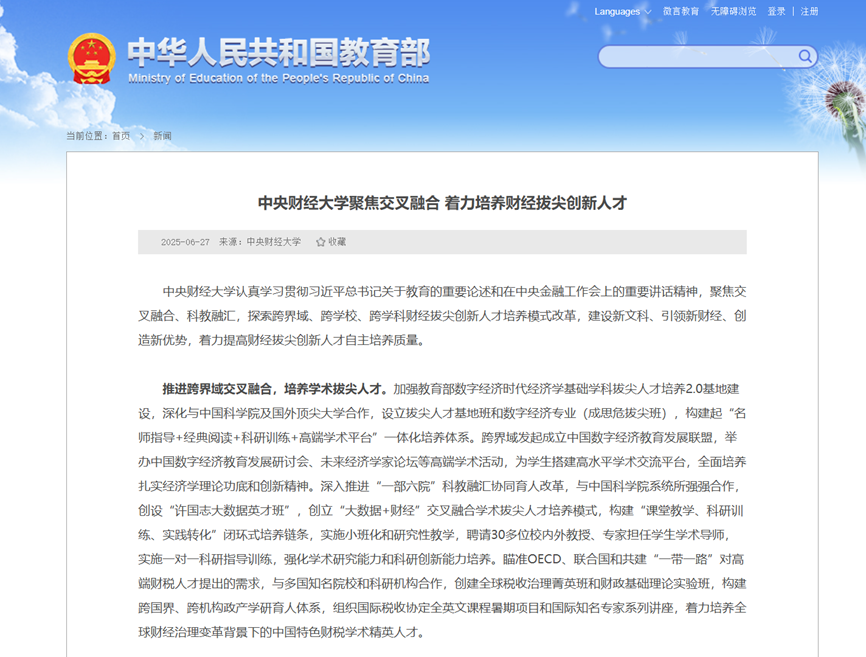Click the bold heading 推进跨界域交叉融合
Screen dimensions: 866x657
click(275, 388)
